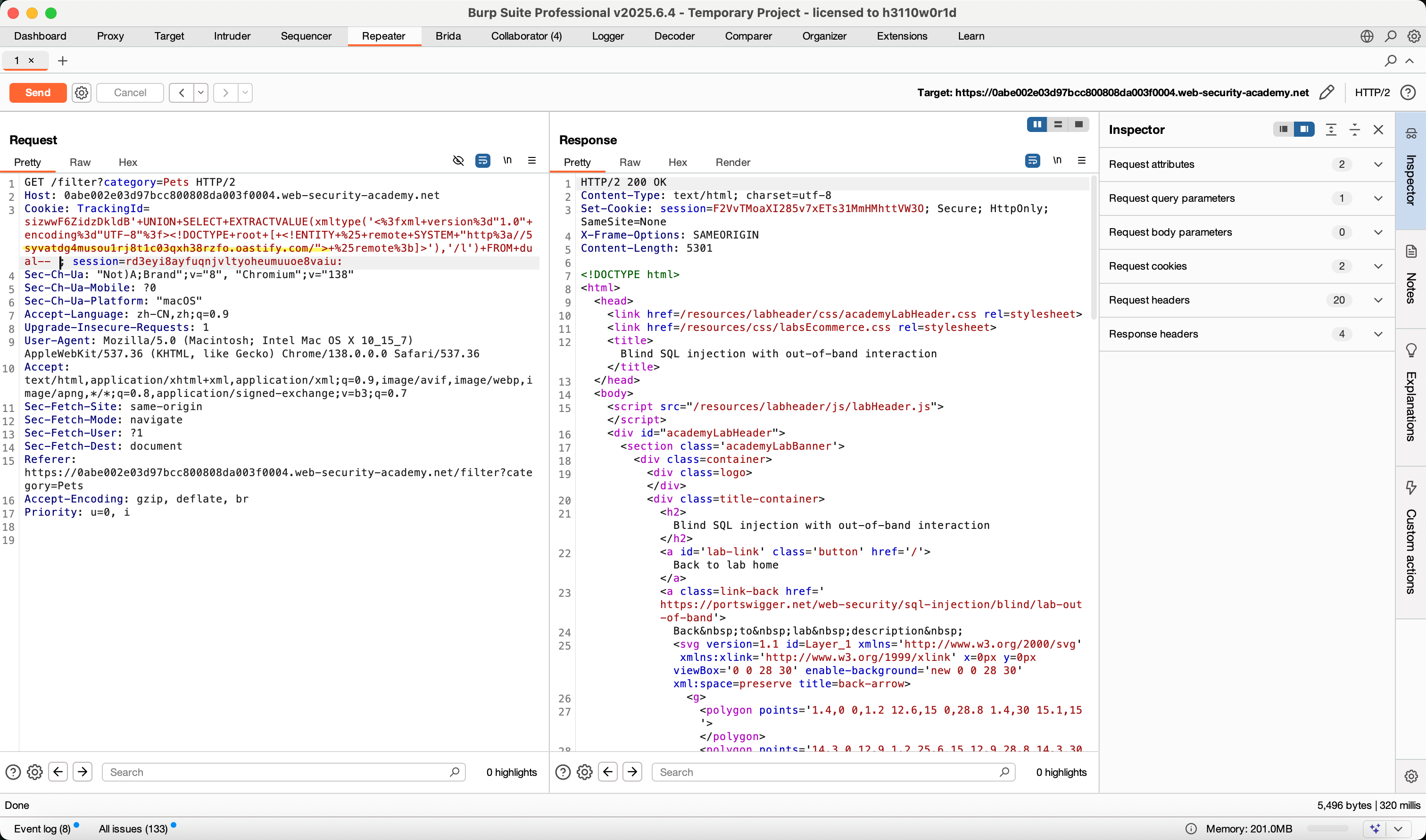The image size is (1426, 840).
Task: Open the global search magnifier in the top bar
Action: pos(1390,36)
